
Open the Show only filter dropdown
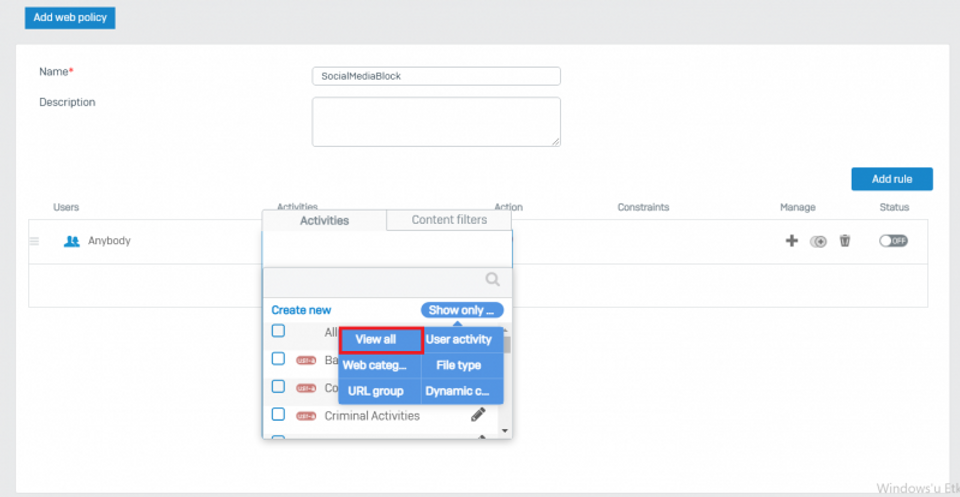(x=461, y=310)
